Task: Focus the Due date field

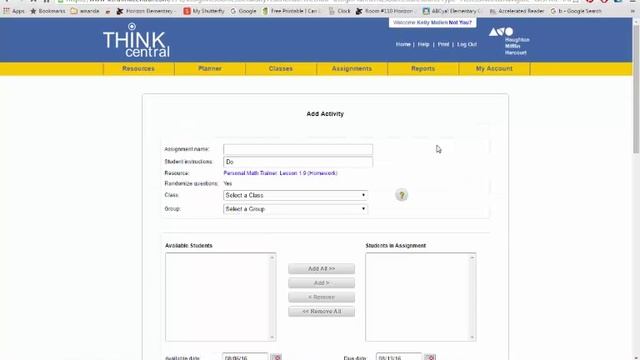Action: [x=399, y=357]
